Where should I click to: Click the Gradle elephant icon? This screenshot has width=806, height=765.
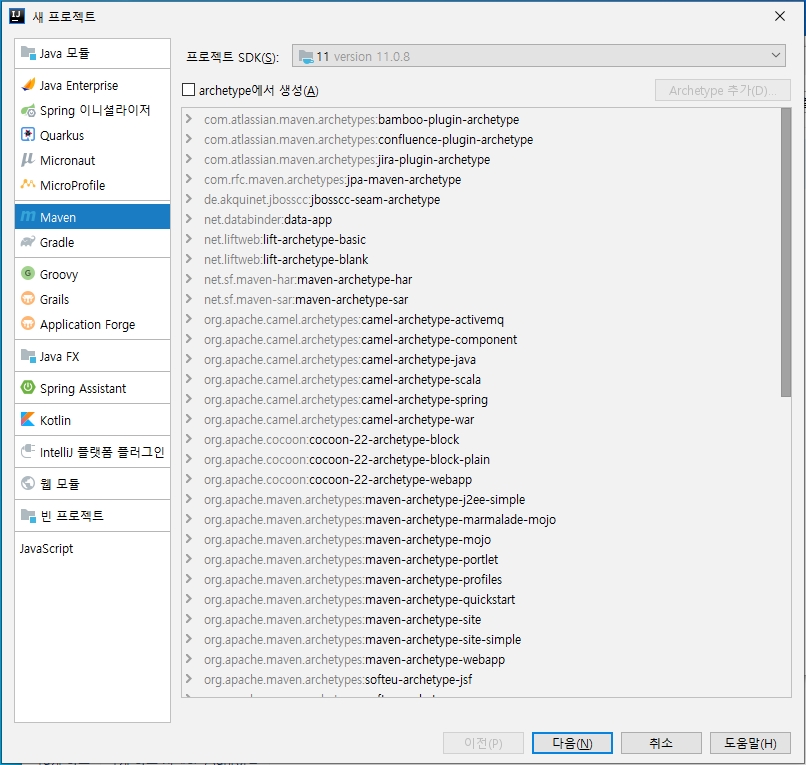[28, 242]
